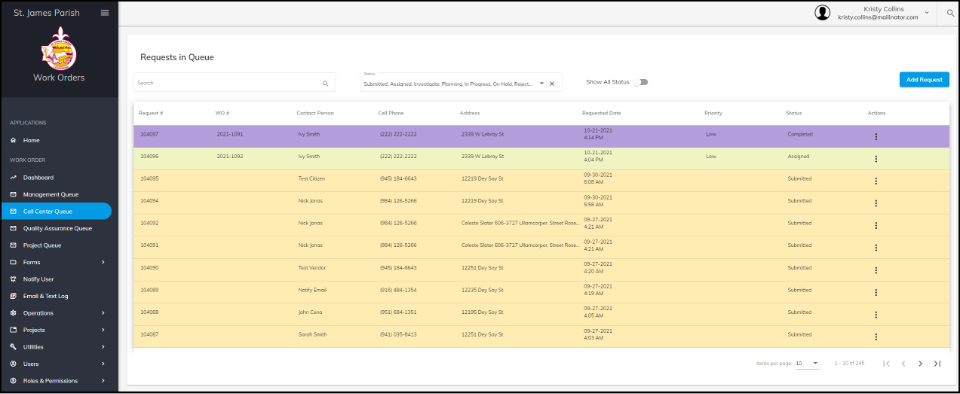Open the Dashboard page

pos(39,177)
